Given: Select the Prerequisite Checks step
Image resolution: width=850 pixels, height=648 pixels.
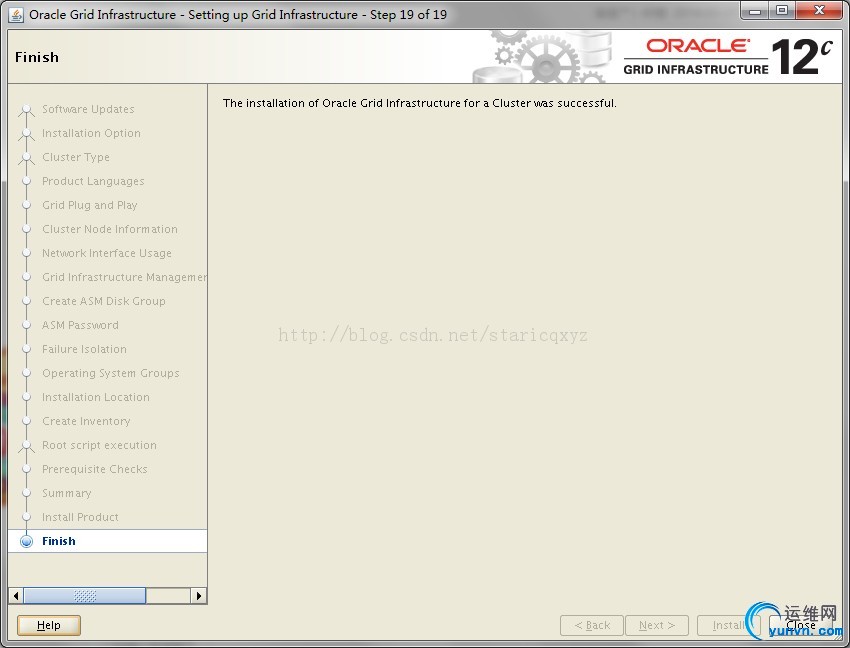Looking at the screenshot, I should click(x=95, y=469).
